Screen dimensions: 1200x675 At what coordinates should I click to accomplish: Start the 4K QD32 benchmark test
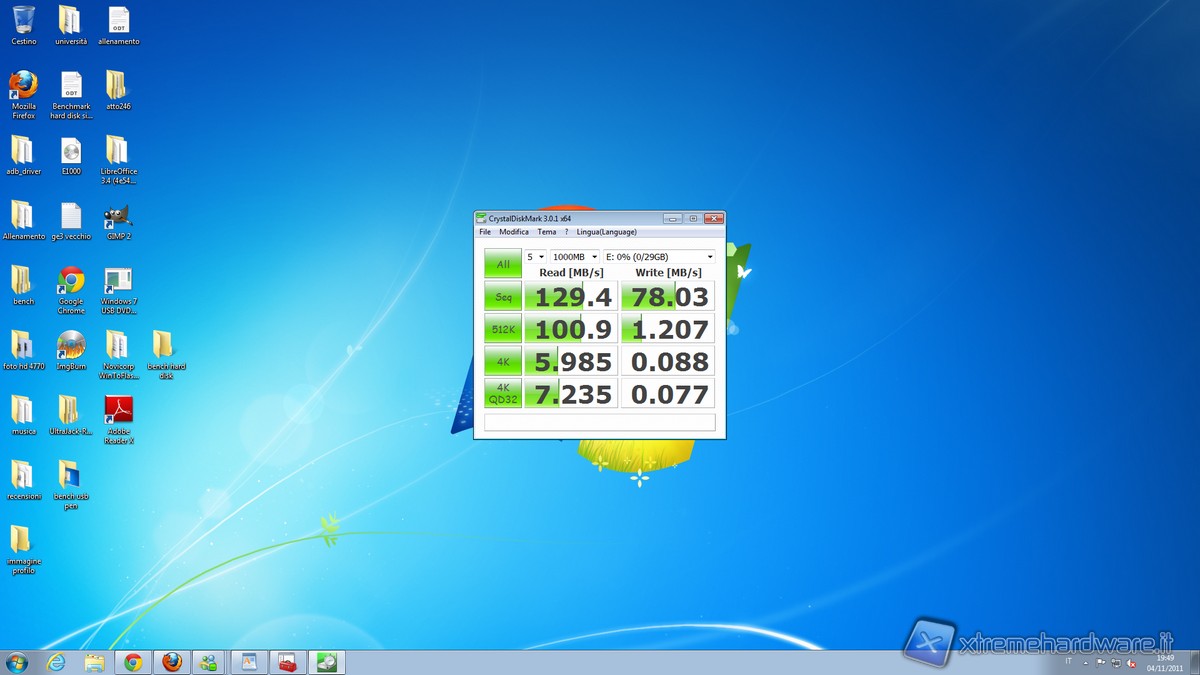click(x=503, y=393)
